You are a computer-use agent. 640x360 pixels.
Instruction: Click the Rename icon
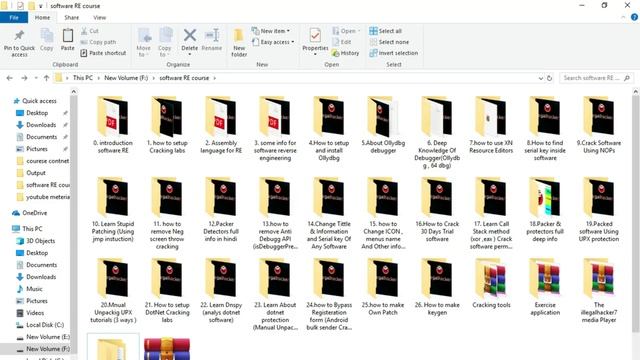coord(212,40)
